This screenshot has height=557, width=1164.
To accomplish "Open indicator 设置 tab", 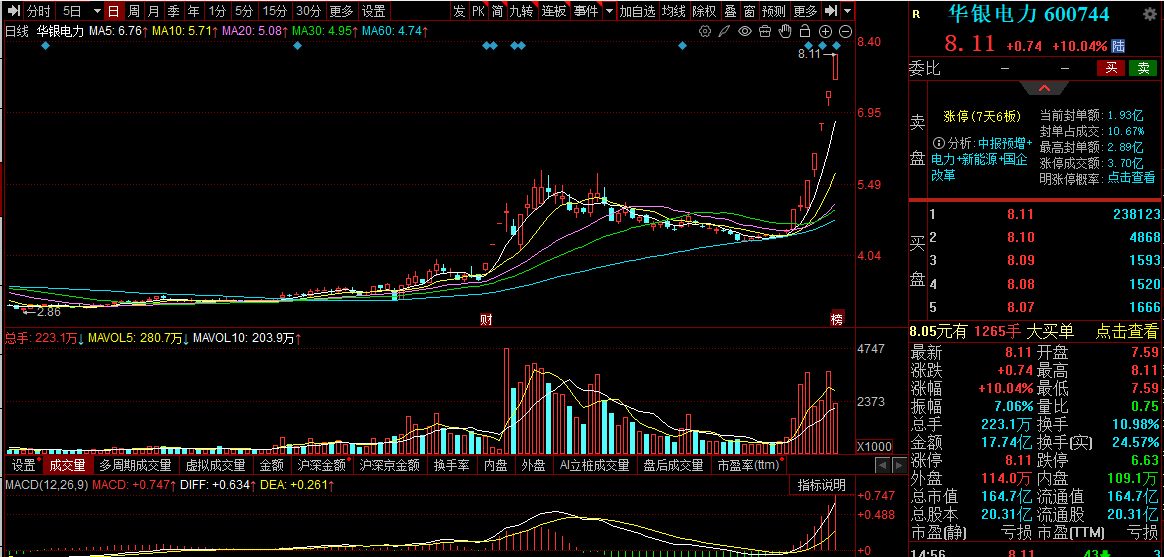I will point(23,466).
